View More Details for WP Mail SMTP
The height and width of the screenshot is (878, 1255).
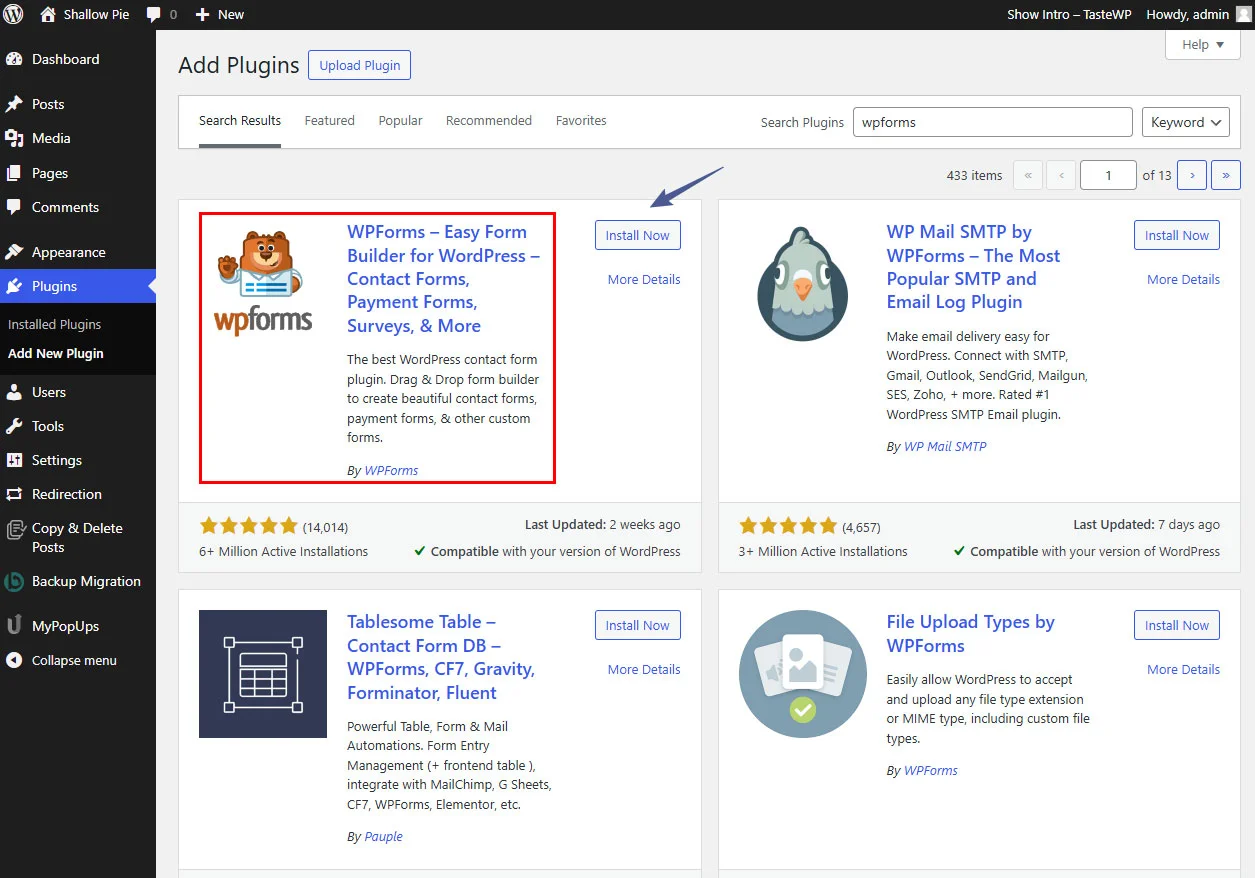pyautogui.click(x=1183, y=280)
